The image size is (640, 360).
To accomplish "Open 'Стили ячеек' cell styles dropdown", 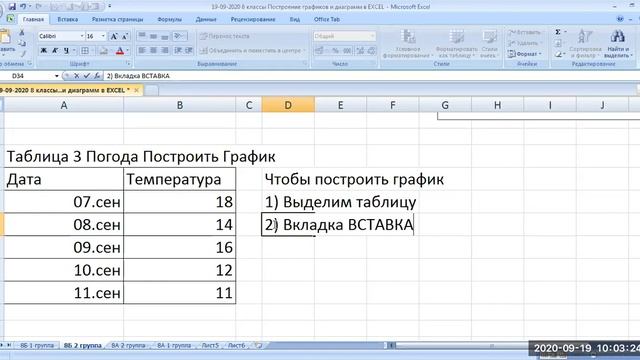I will [489, 44].
